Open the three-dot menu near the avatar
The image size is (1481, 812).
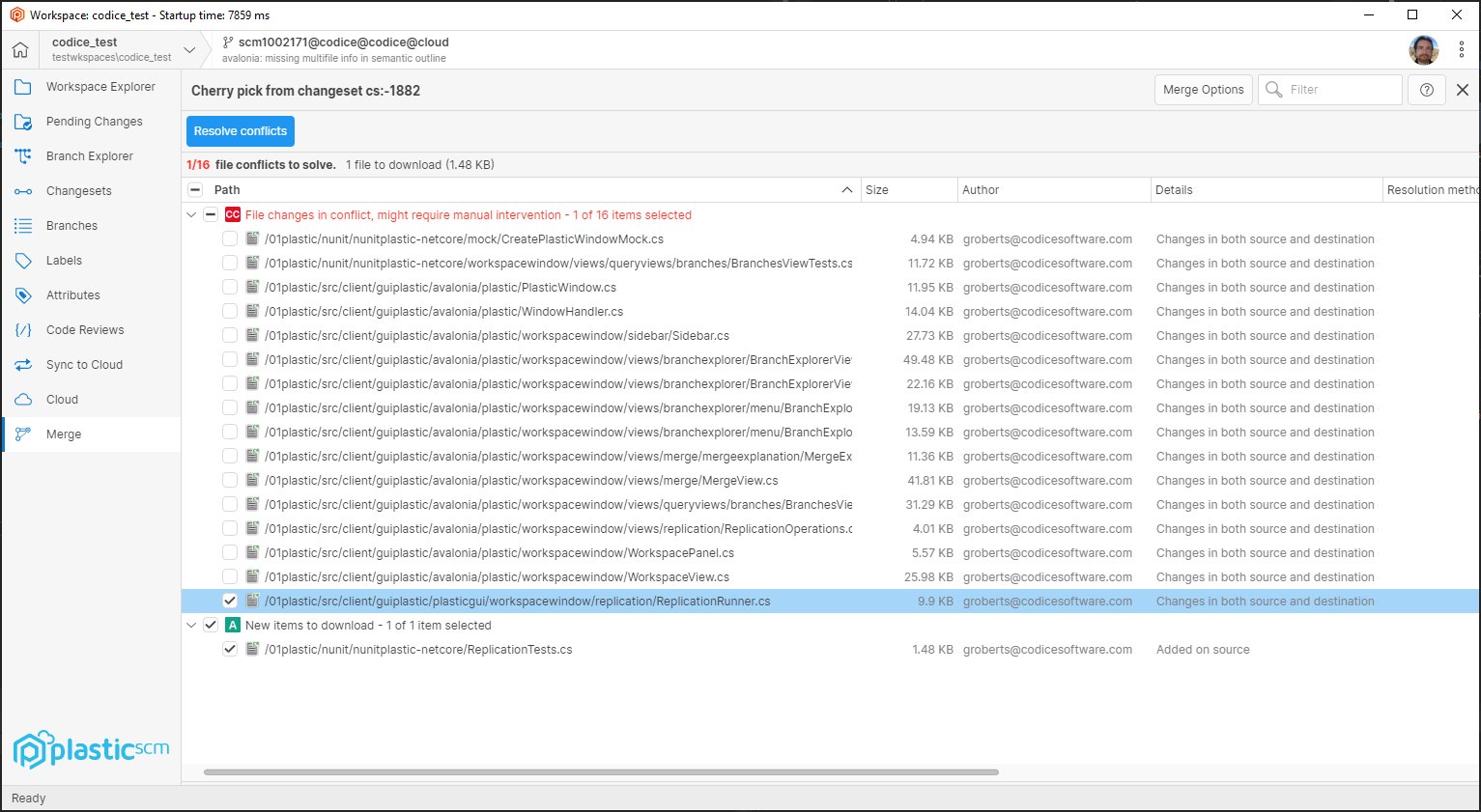point(1462,48)
